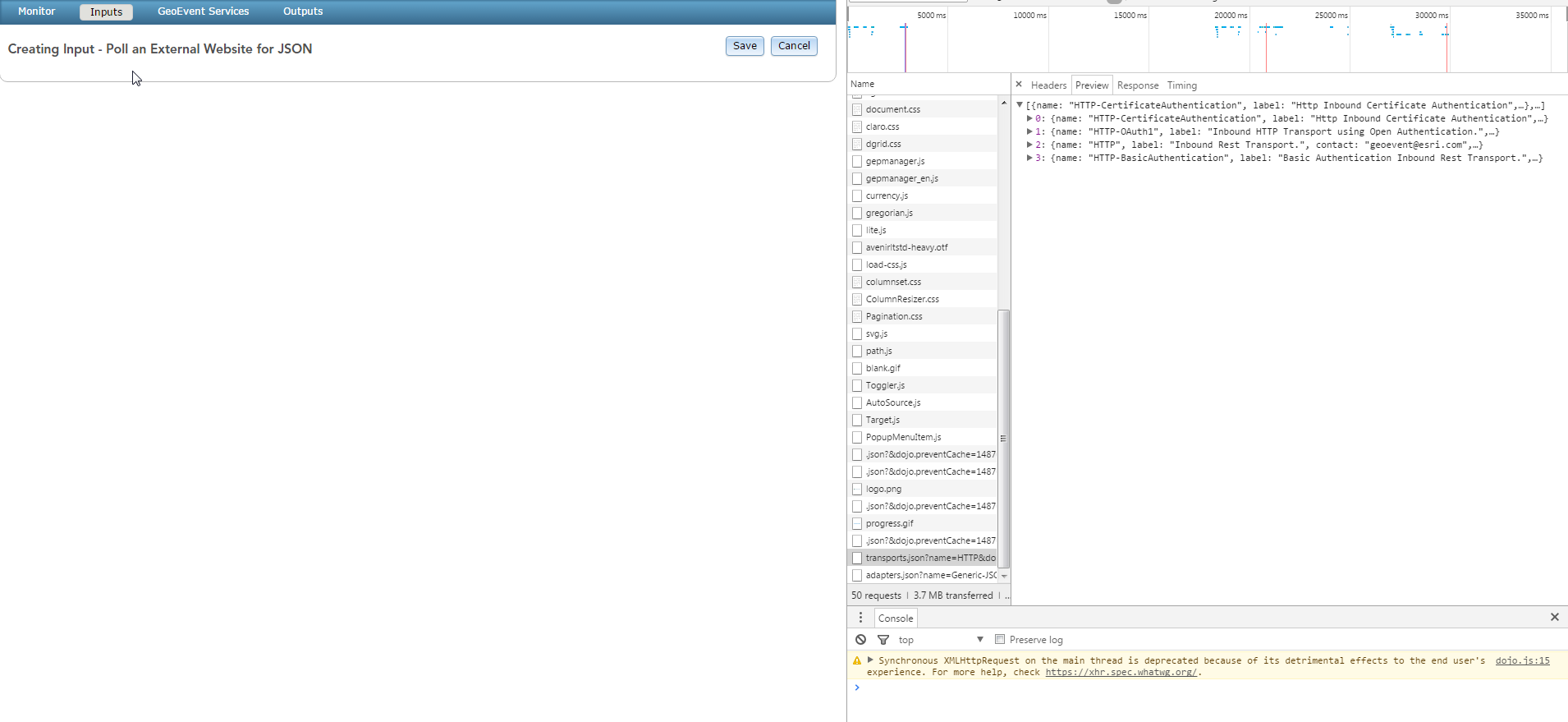The height and width of the screenshot is (722, 1568).
Task: Enable the Preserve log checkbox
Action: point(1000,639)
